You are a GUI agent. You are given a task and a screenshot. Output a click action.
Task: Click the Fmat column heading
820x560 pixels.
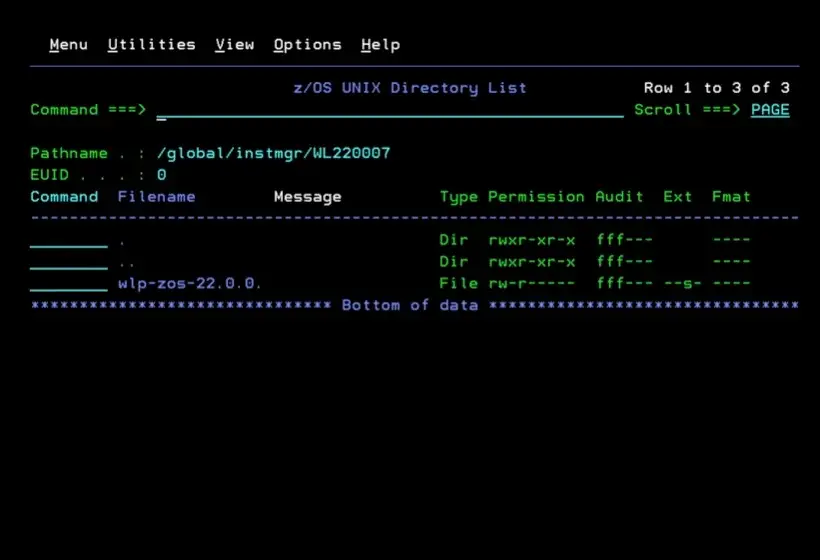(731, 197)
